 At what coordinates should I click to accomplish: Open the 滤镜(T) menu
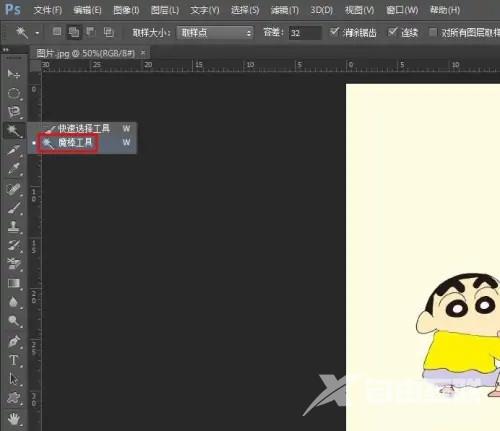pyautogui.click(x=285, y=10)
